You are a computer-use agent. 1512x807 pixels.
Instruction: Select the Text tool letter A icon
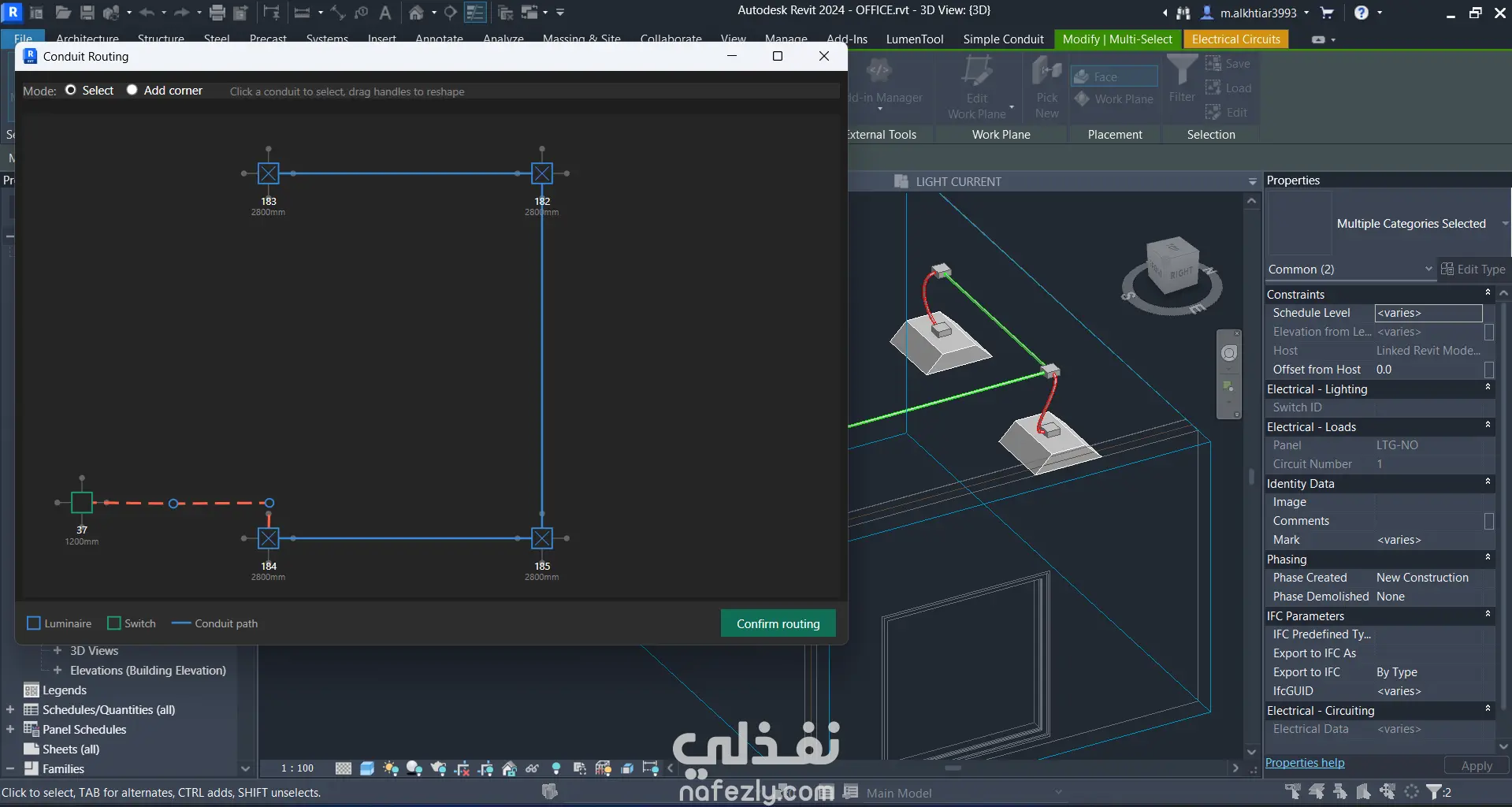(385, 13)
